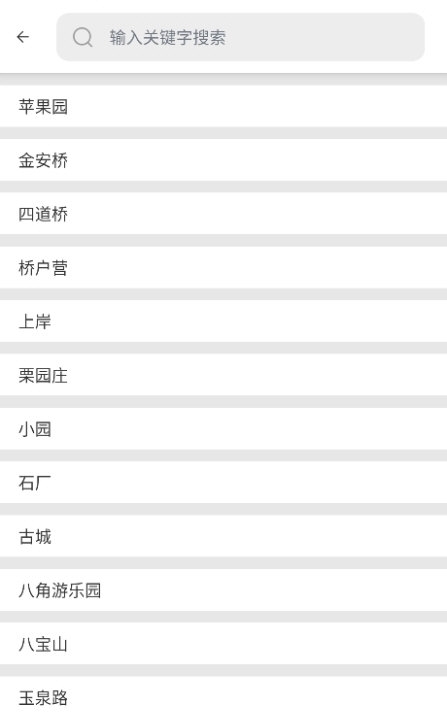Select the 苹果园 station

224,106
